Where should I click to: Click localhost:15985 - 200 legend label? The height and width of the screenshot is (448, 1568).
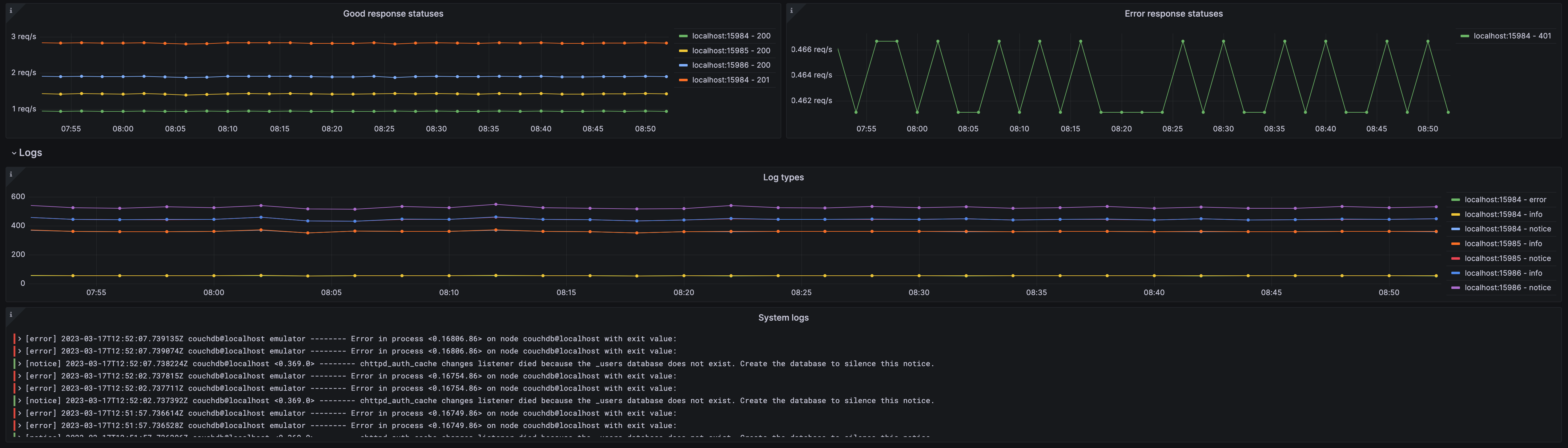(x=730, y=50)
